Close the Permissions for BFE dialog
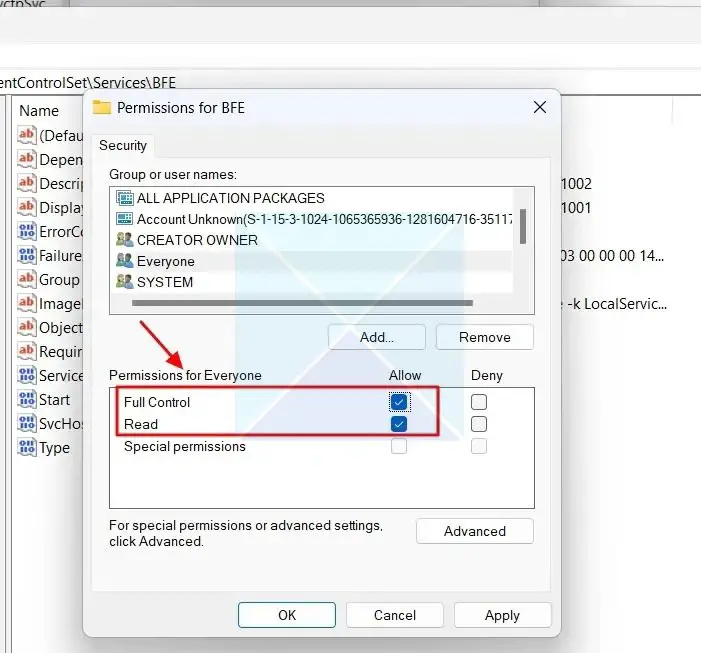The width and height of the screenshot is (701, 653). coord(540,107)
